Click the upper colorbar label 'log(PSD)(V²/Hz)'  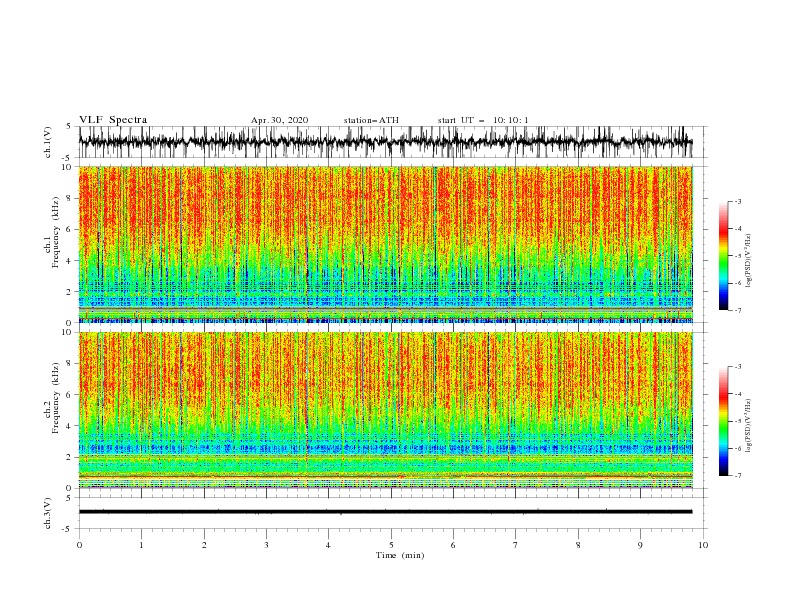click(748, 260)
